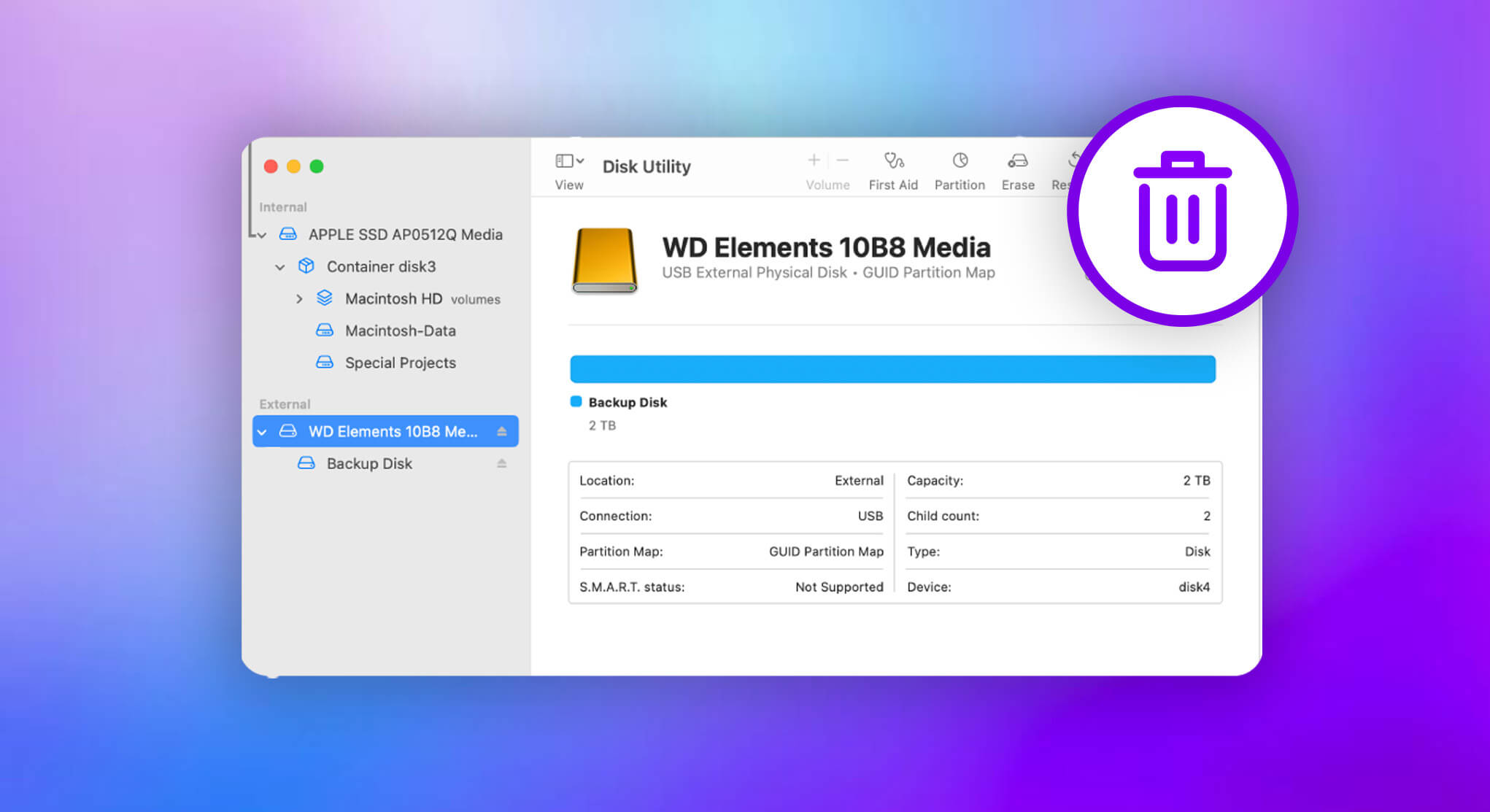Click the Erase label in toolbar

pos(1018,185)
